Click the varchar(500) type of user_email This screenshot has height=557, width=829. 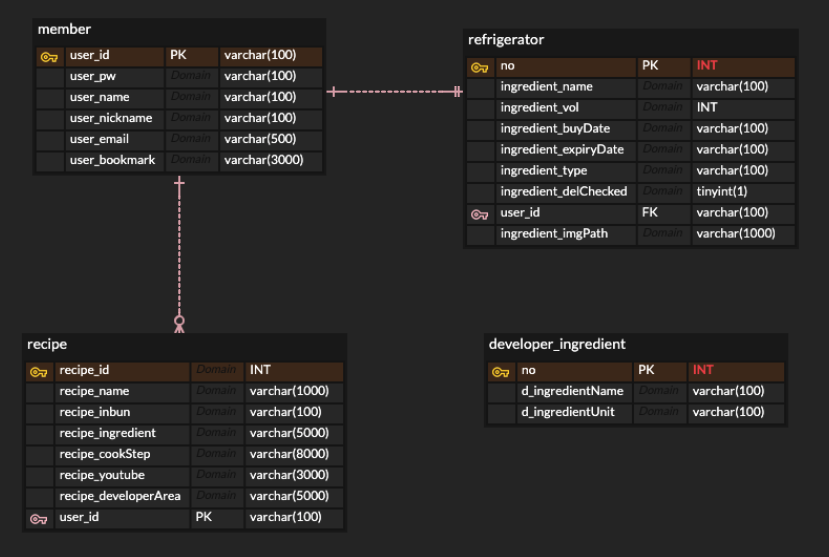[x=260, y=139]
